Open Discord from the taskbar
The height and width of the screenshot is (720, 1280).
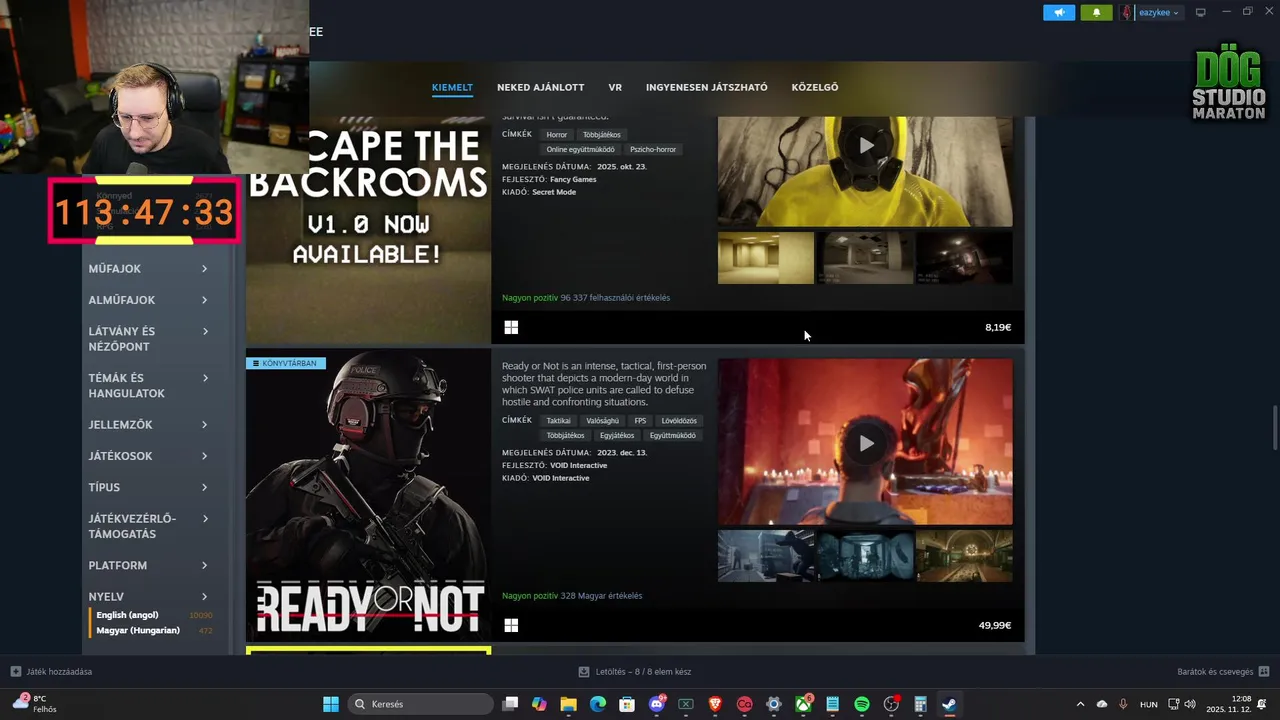[x=657, y=704]
